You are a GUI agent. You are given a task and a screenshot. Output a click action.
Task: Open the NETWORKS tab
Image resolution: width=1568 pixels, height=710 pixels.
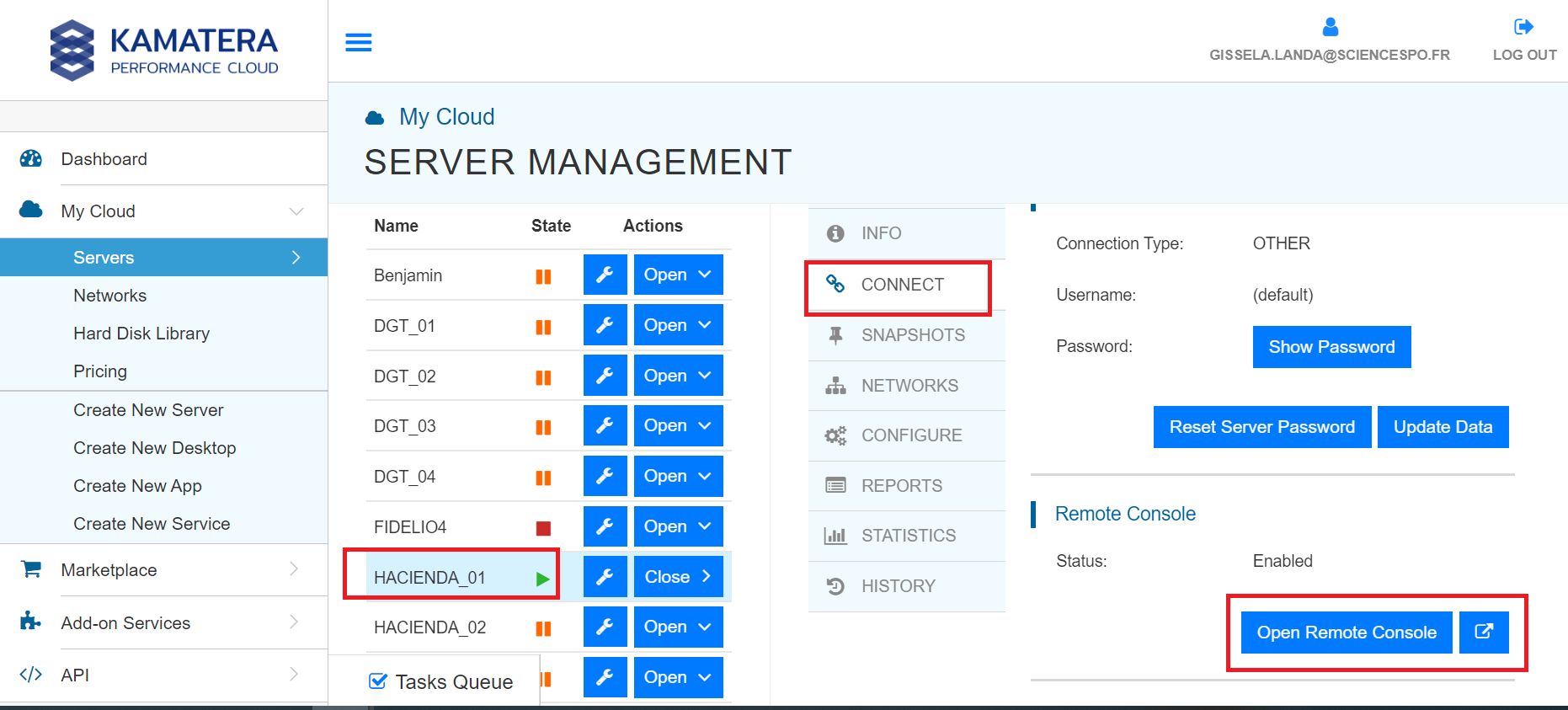pyautogui.click(x=907, y=386)
